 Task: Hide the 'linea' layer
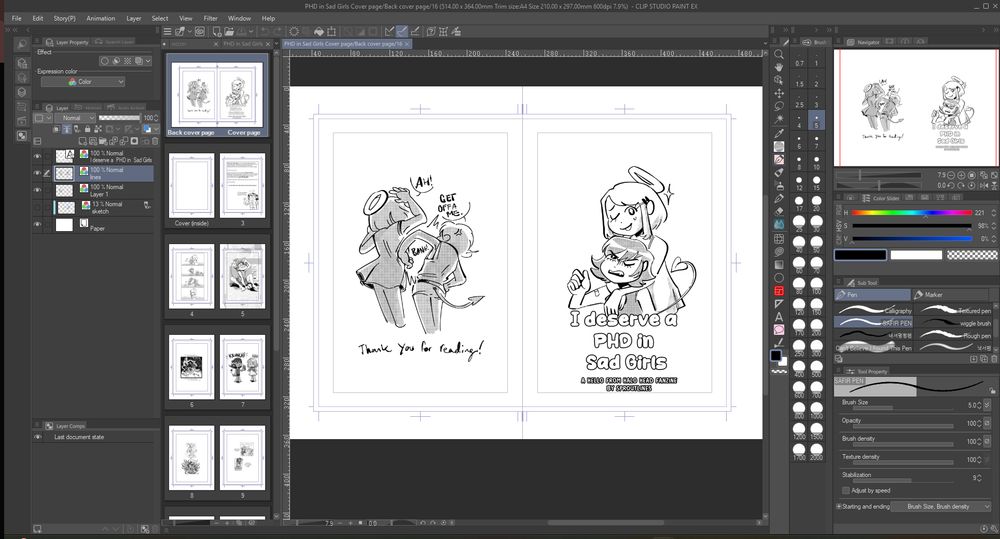point(37,173)
